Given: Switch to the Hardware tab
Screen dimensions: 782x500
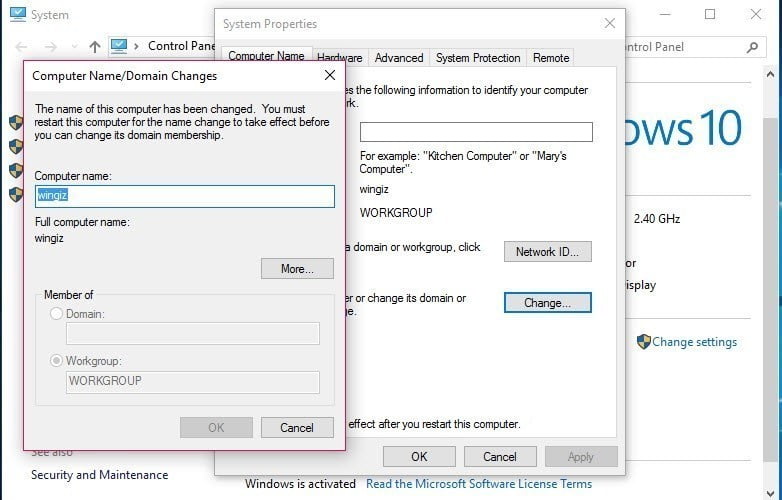Looking at the screenshot, I should pyautogui.click(x=339, y=58).
